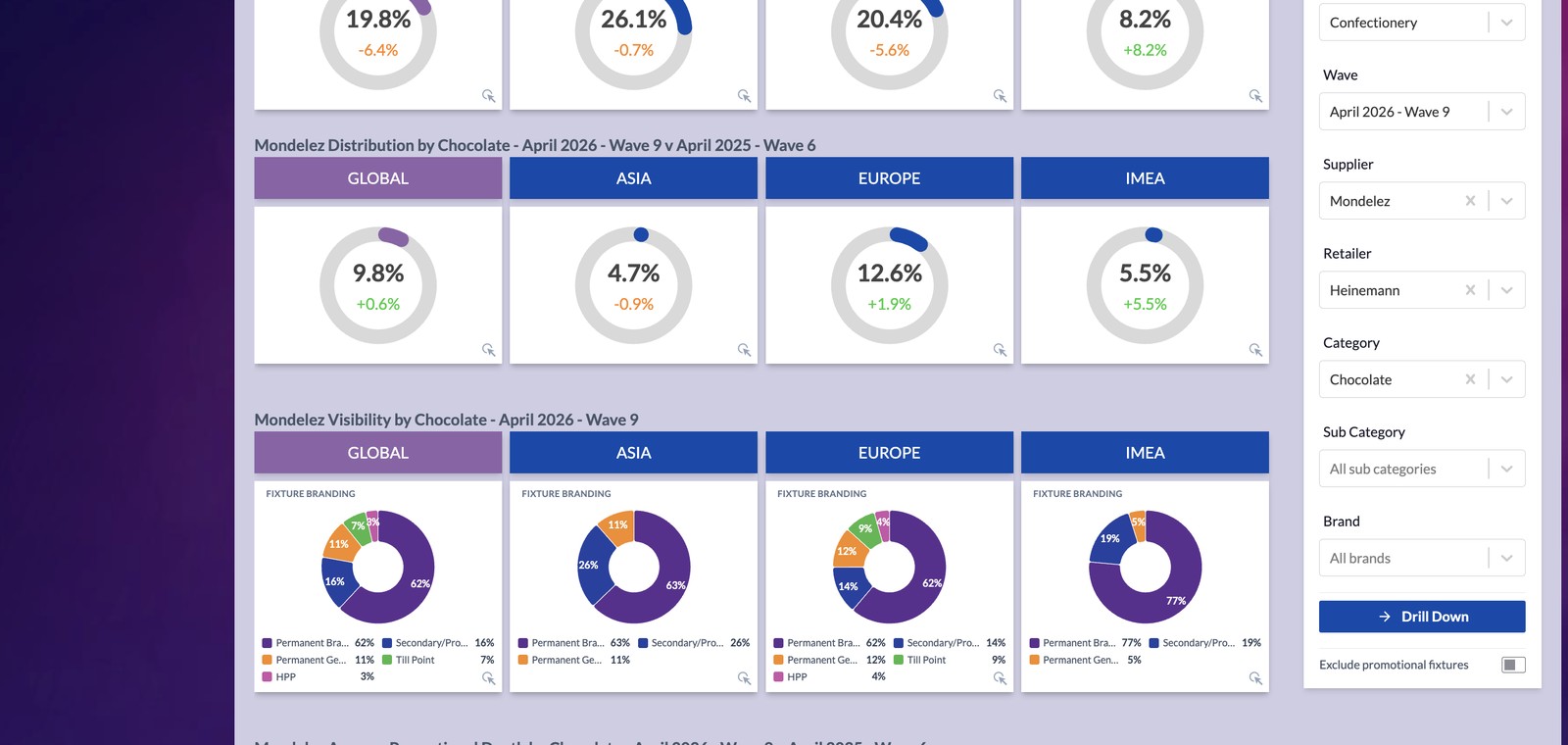The height and width of the screenshot is (745, 1568).
Task: Expand Asia fixture branding chart via zoom icon
Action: click(x=744, y=678)
